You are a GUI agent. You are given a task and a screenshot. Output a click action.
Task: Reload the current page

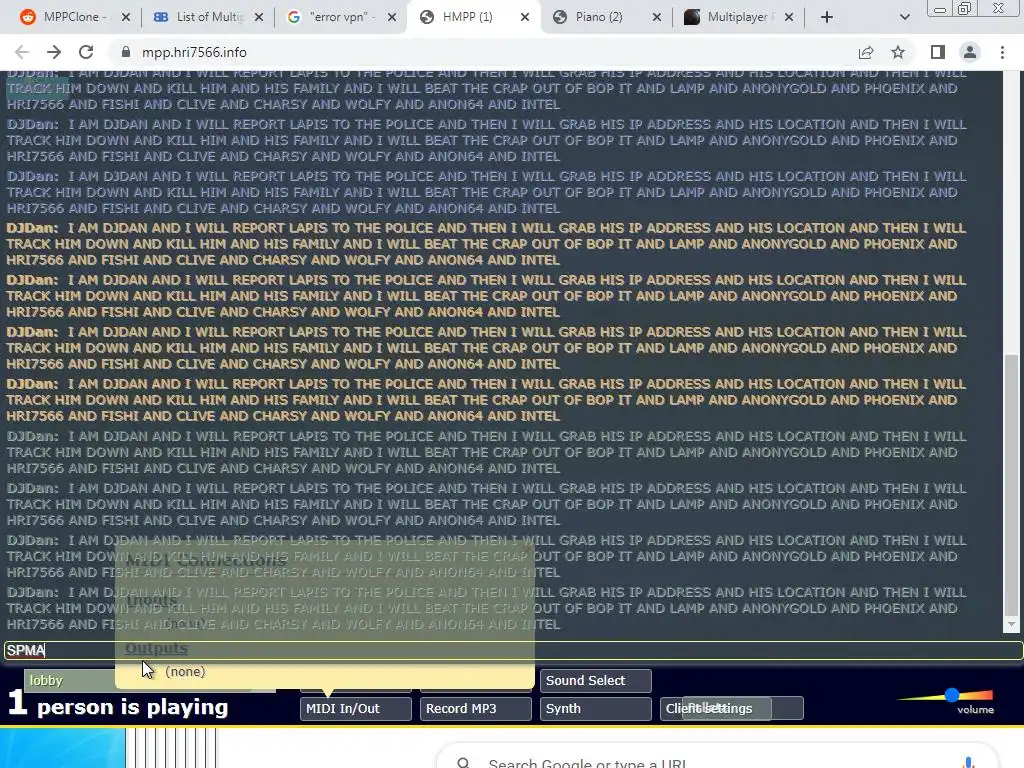pyautogui.click(x=86, y=52)
